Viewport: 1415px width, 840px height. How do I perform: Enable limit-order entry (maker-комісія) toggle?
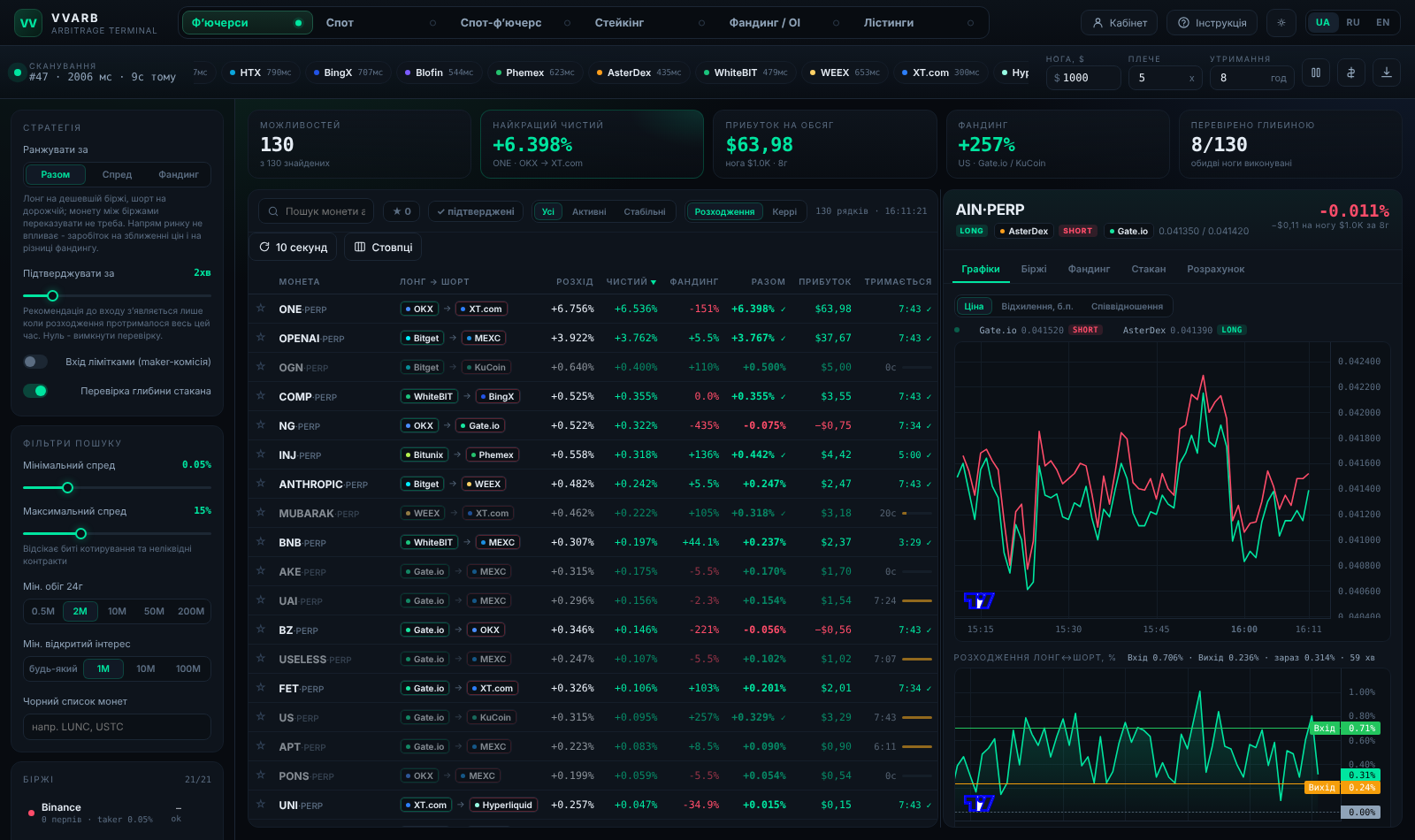(35, 362)
